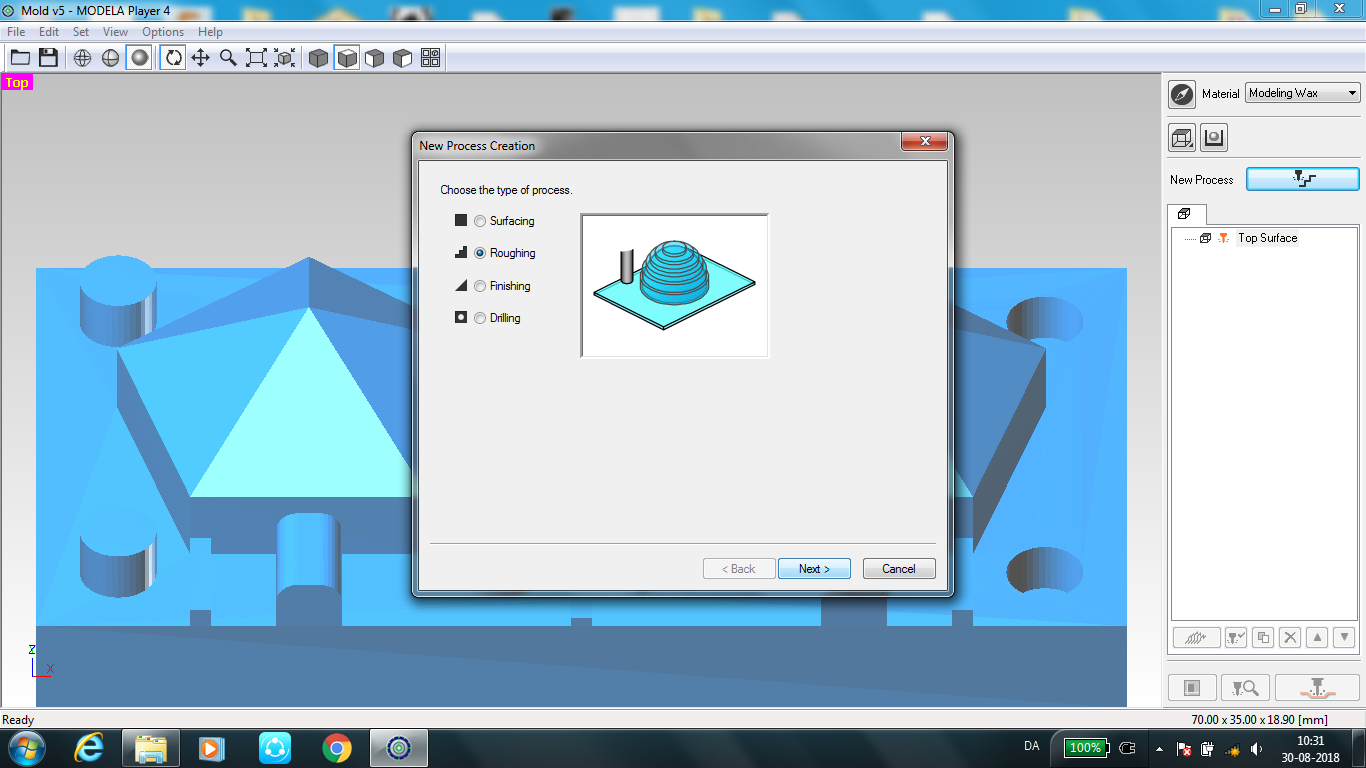Screen dimensions: 1366x768
Task: Open the media player taskbar icon
Action: [x=213, y=747]
